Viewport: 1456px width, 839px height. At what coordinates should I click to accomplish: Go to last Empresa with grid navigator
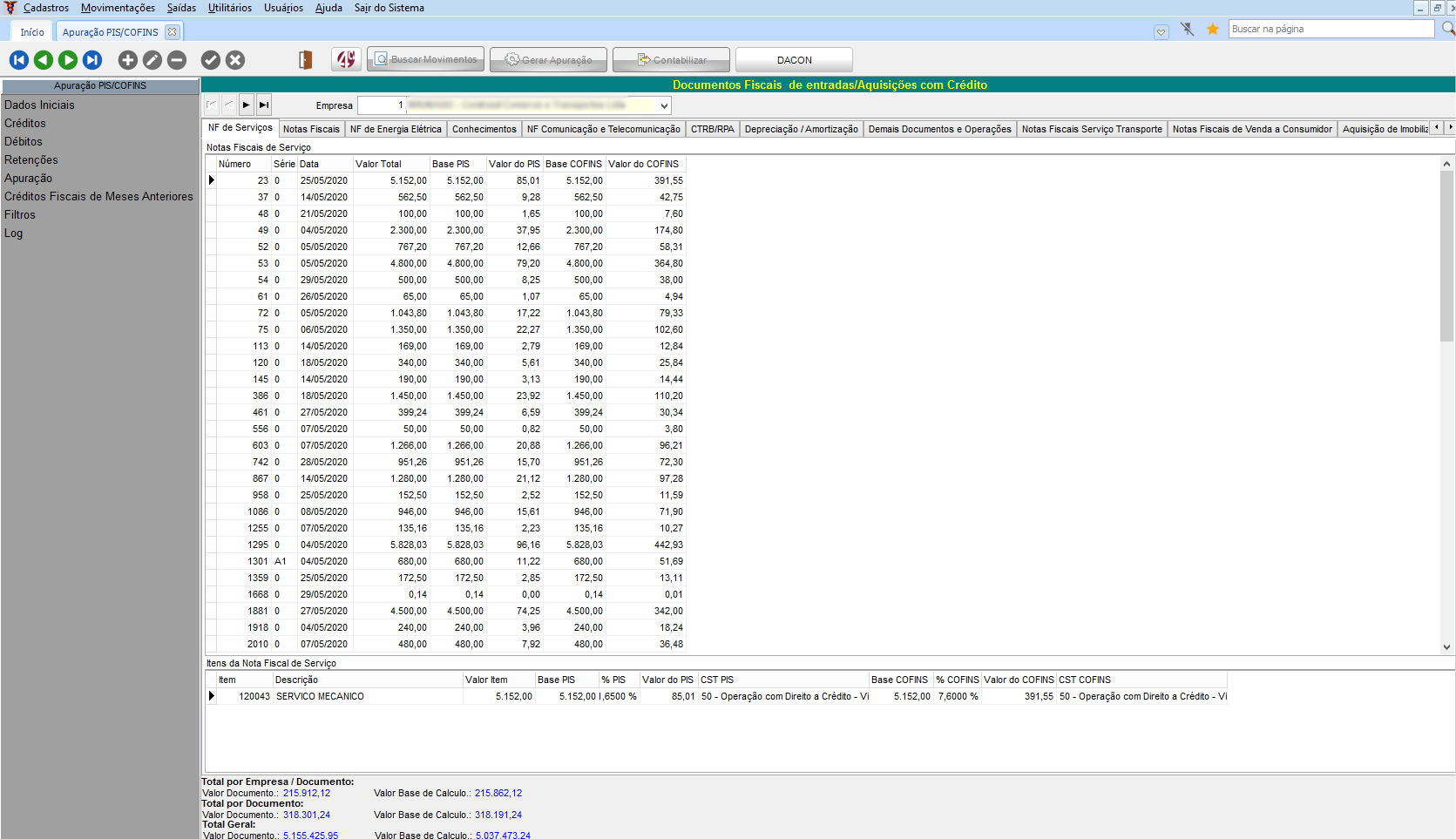tap(264, 105)
